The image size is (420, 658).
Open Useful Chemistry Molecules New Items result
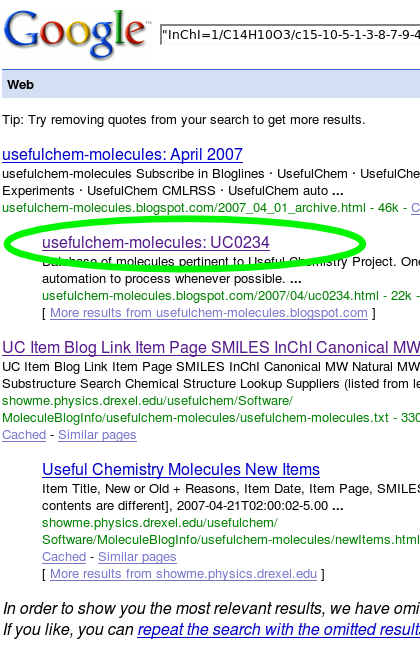click(x=181, y=470)
